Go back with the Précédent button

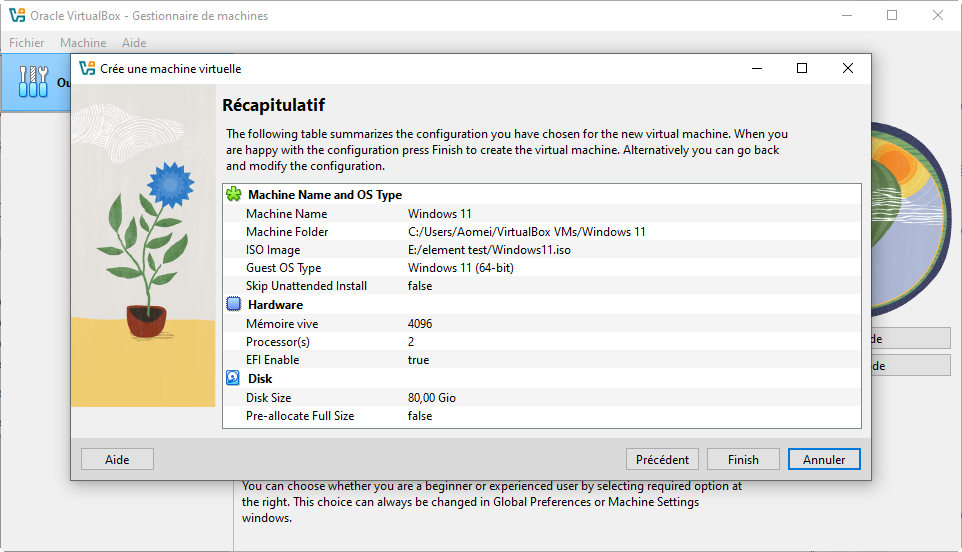pyautogui.click(x=662, y=460)
